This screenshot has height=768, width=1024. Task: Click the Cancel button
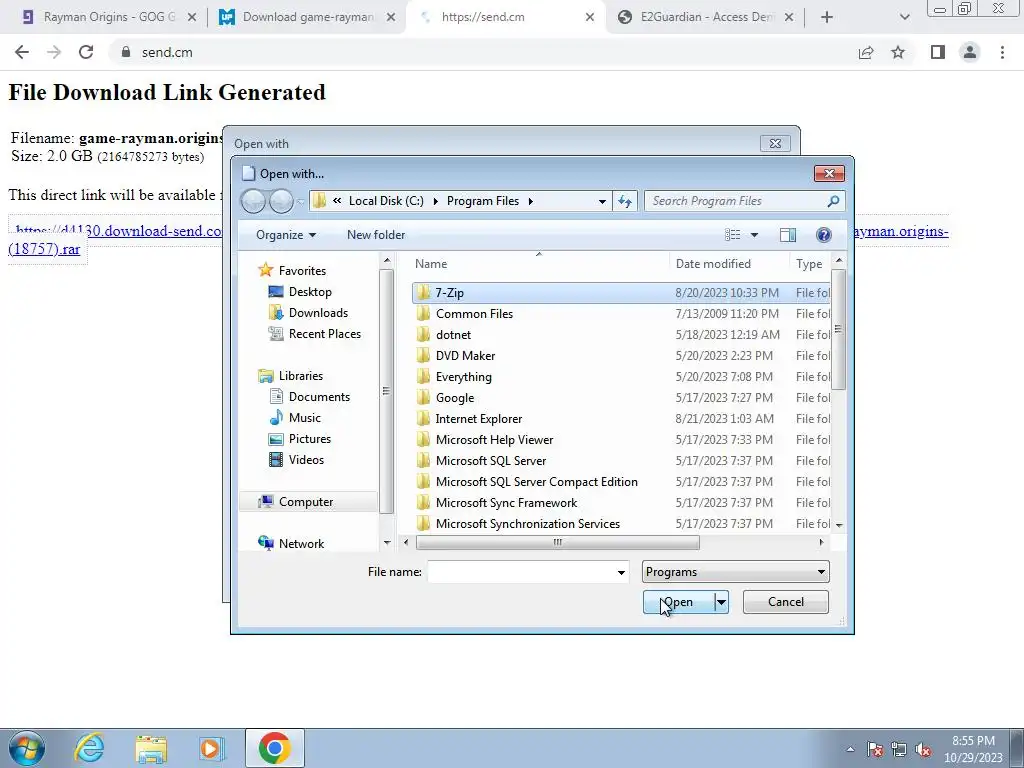tap(786, 602)
